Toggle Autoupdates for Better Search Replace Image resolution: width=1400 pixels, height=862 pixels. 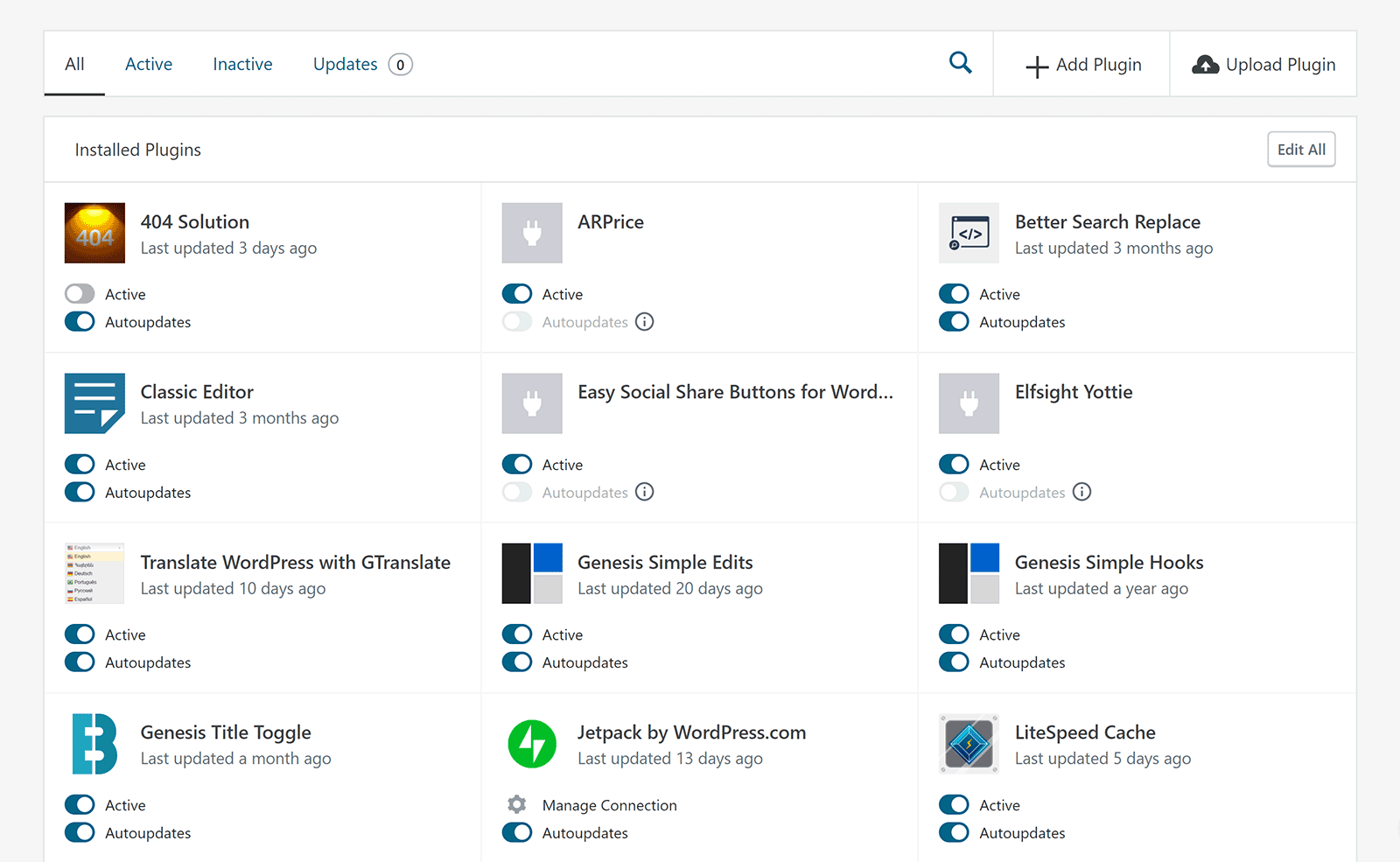click(x=954, y=322)
